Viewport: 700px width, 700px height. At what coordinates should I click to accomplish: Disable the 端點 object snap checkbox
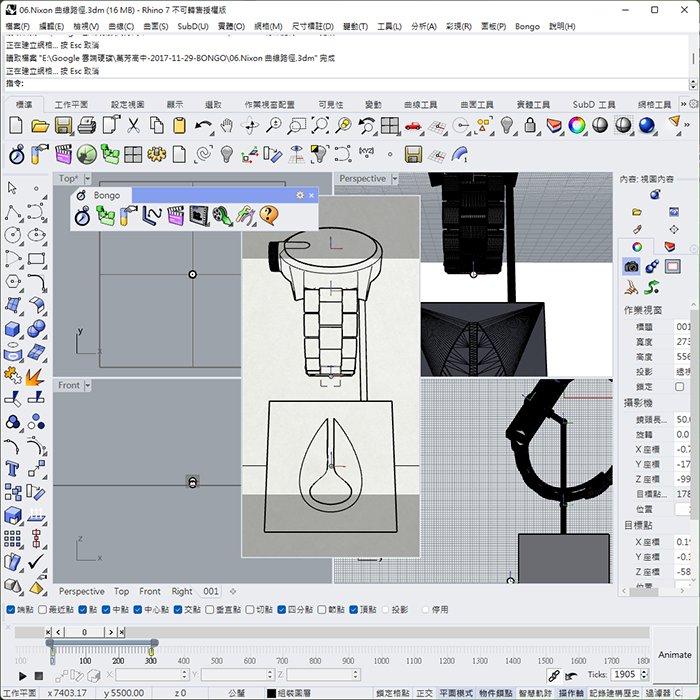click(12, 609)
